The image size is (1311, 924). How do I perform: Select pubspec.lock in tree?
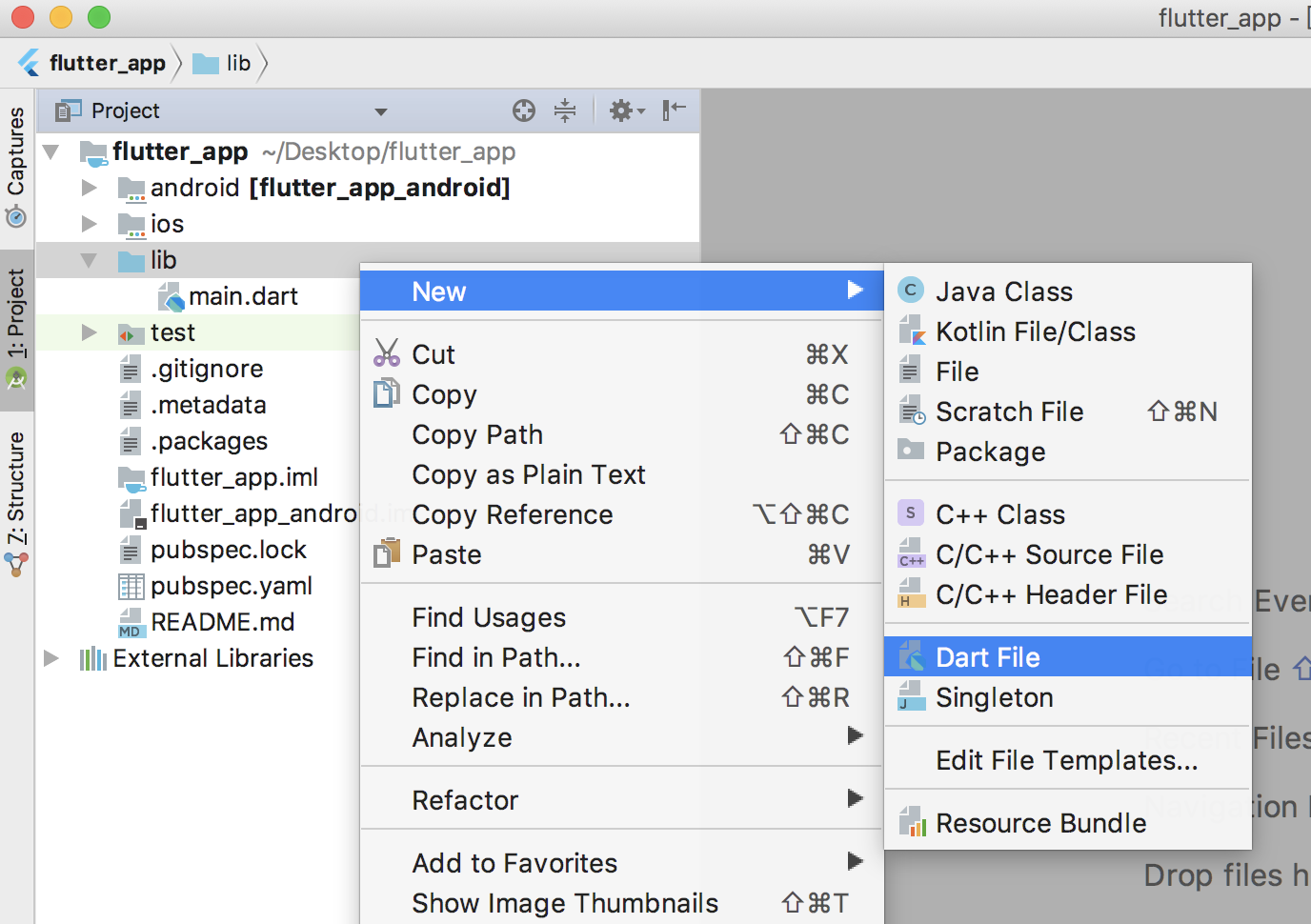click(229, 550)
